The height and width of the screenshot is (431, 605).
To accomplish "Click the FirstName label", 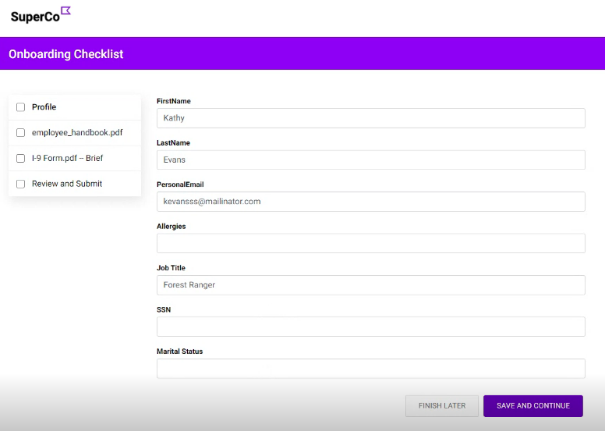I will pos(174,101).
